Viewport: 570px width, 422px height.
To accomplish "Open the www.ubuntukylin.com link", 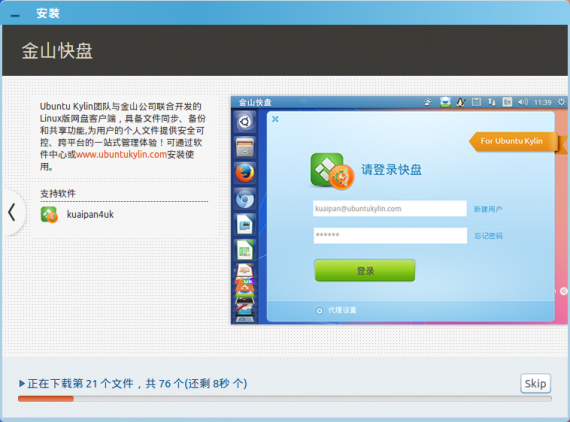I will [121, 154].
